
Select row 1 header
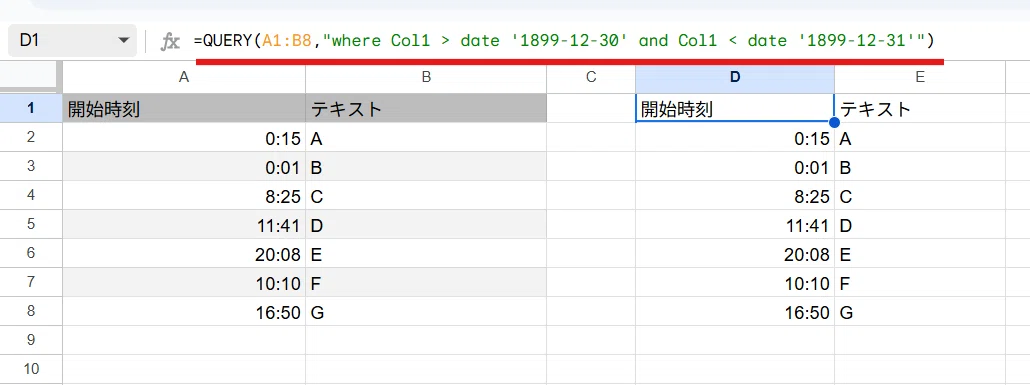[x=31, y=108]
